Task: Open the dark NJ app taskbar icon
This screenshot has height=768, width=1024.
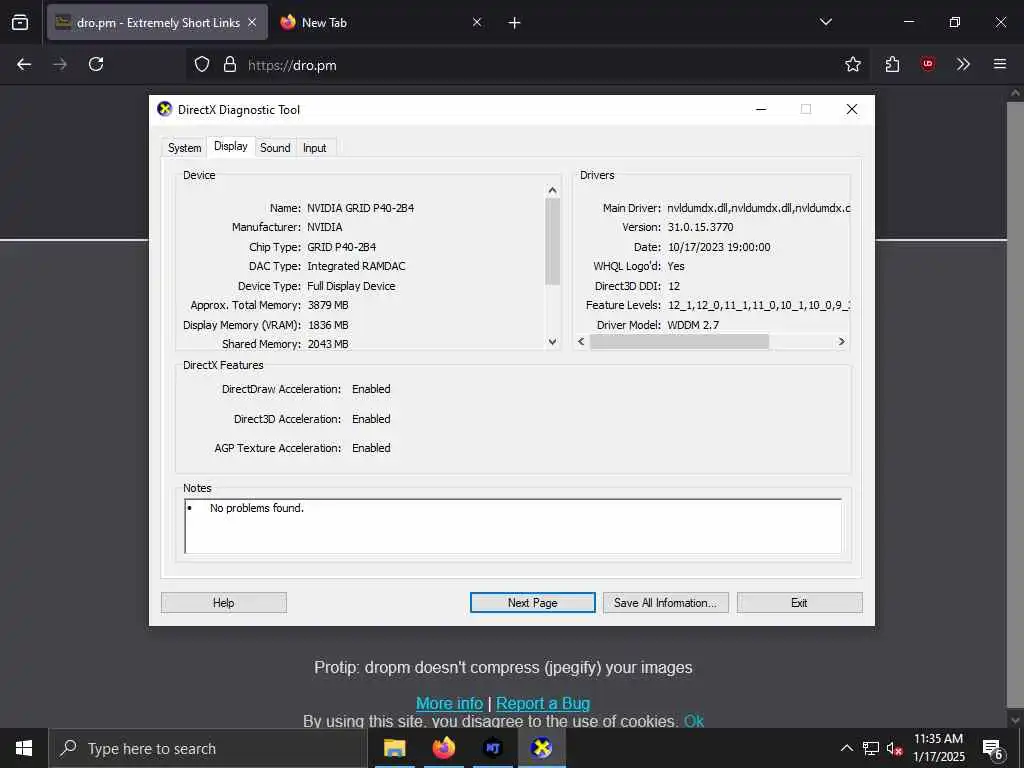Action: [493, 748]
